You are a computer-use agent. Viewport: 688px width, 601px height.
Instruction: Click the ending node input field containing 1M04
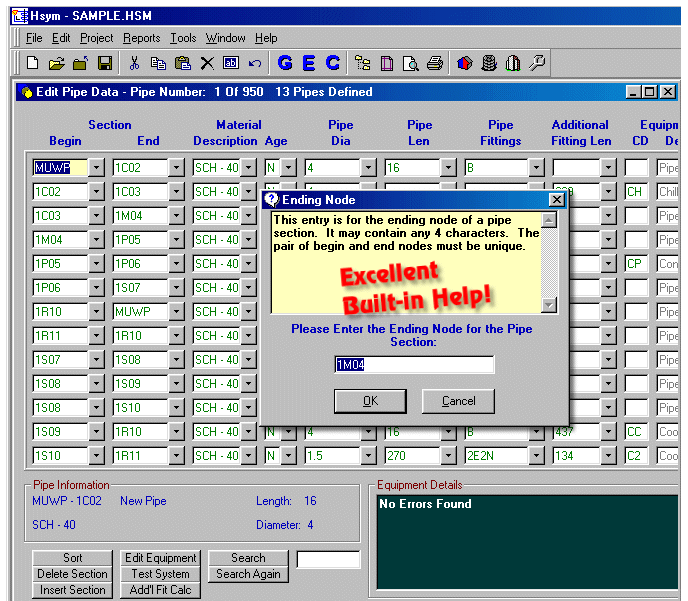pos(414,365)
